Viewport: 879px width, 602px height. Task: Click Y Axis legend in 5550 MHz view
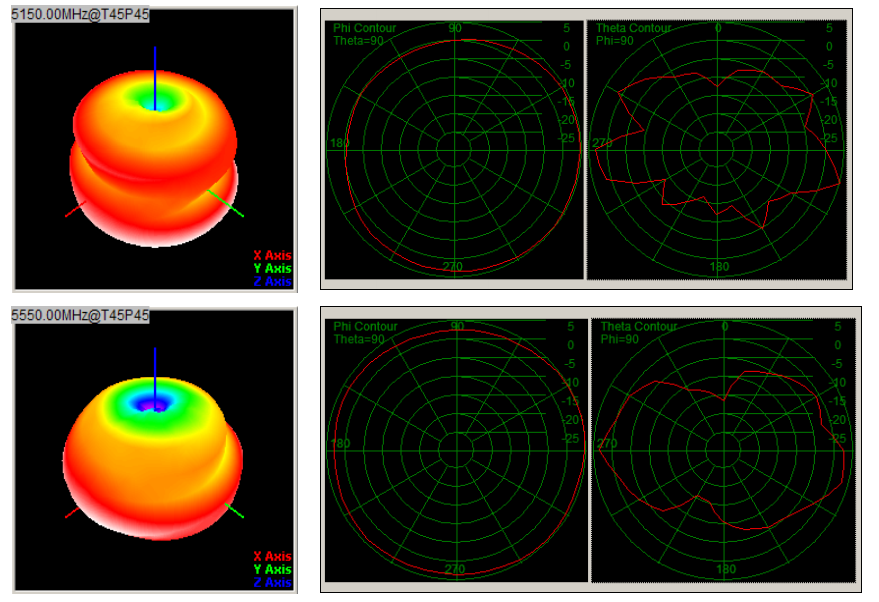click(272, 569)
